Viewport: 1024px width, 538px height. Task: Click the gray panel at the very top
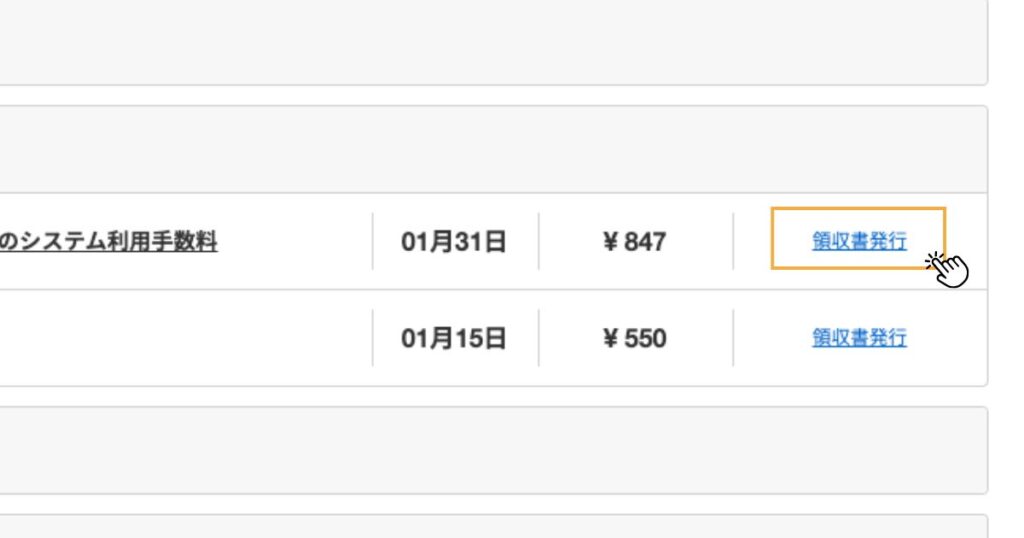493,42
